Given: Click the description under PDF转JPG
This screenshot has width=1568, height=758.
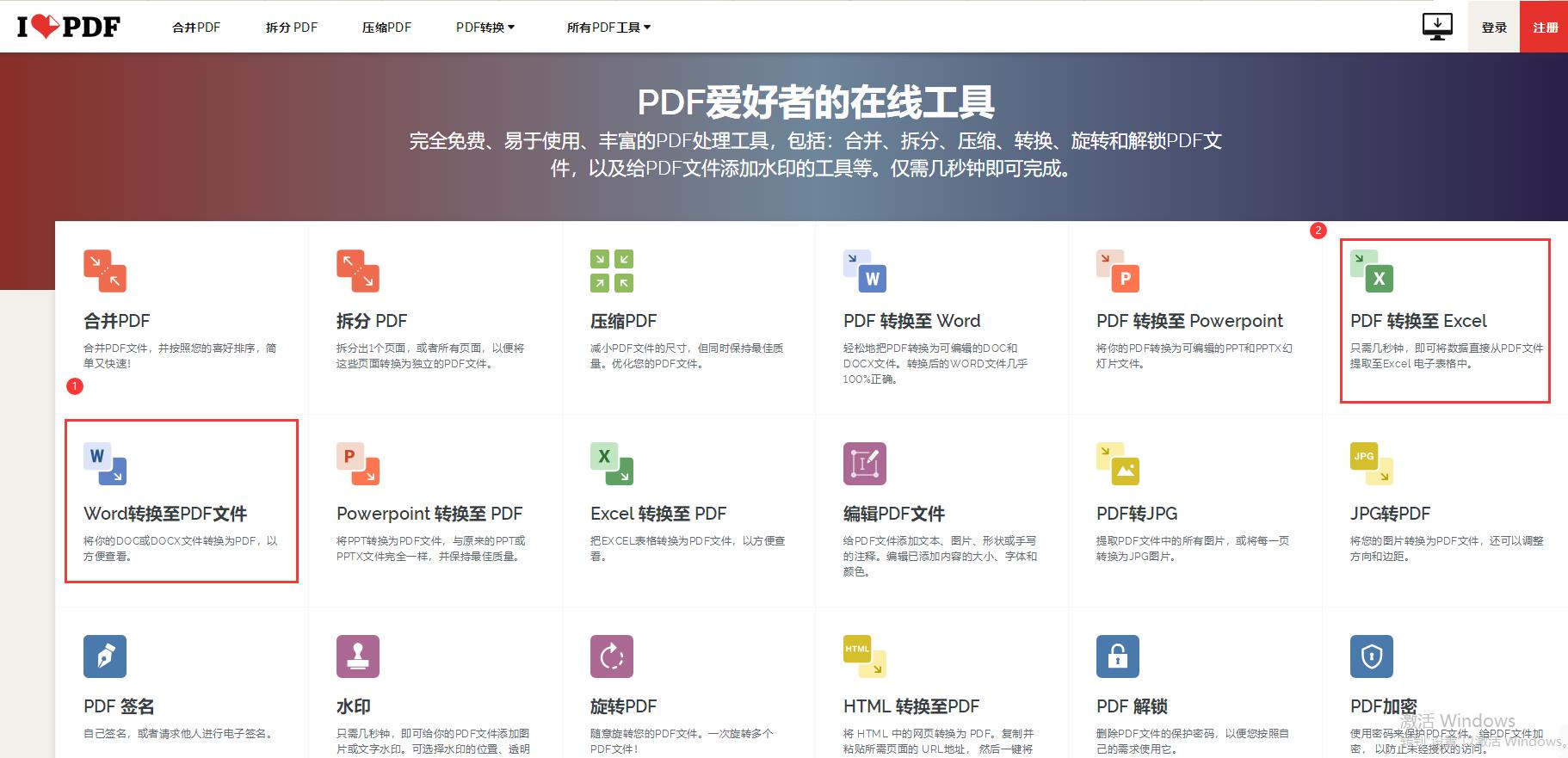Looking at the screenshot, I should (1193, 549).
